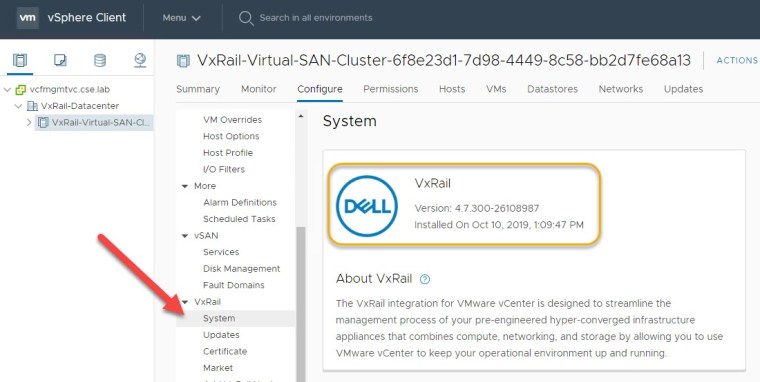Viewport: 760px width, 382px height.
Task: Open the VMs and Templates view icon
Action: coord(60,60)
